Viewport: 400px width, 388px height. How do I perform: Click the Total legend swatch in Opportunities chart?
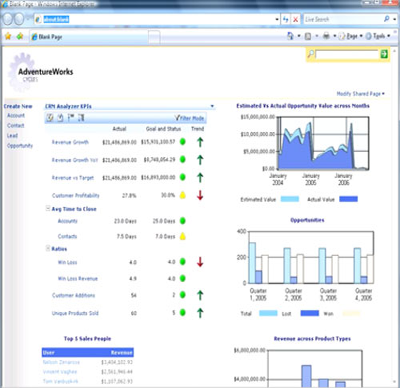tap(268, 313)
